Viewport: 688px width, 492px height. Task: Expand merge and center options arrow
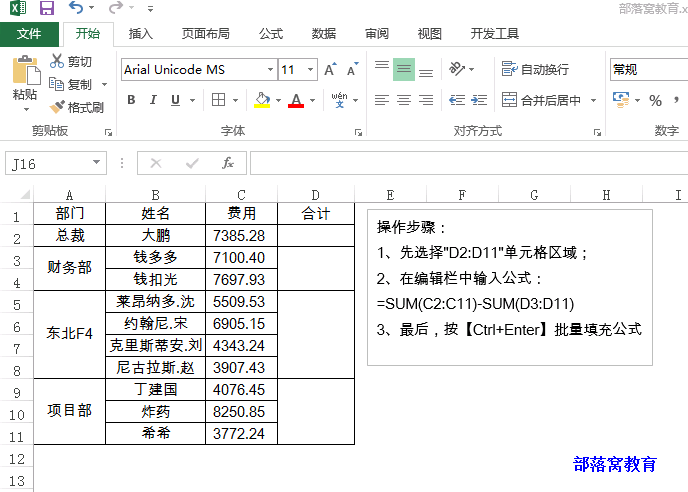point(593,101)
